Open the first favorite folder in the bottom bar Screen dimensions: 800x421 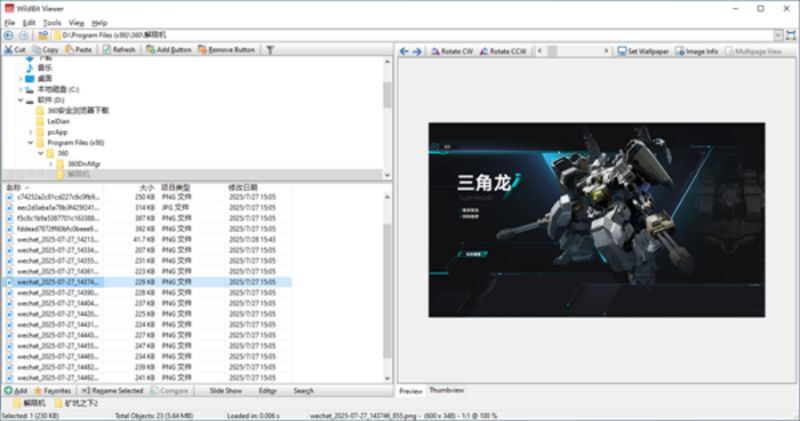tap(29, 403)
